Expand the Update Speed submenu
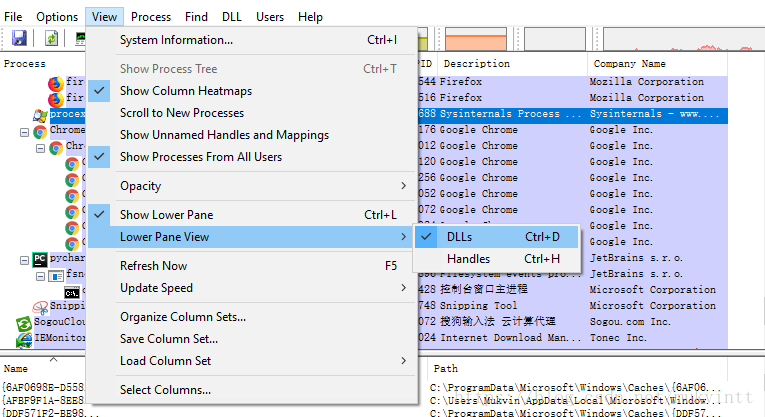765x417 pixels. coord(252,288)
